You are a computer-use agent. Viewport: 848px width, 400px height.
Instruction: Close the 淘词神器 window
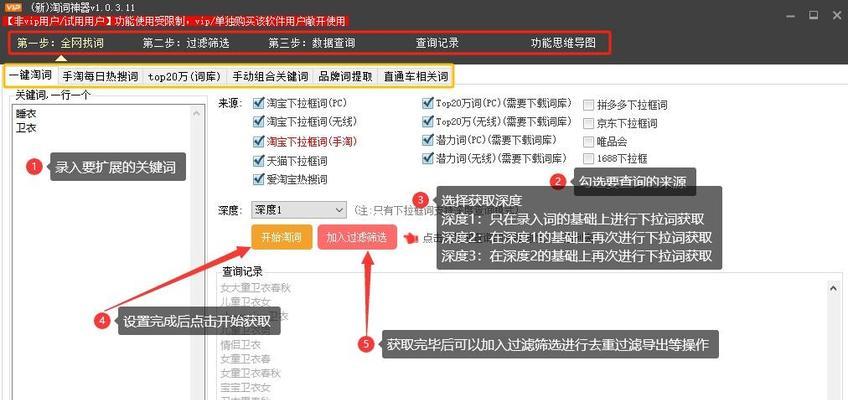pos(836,15)
